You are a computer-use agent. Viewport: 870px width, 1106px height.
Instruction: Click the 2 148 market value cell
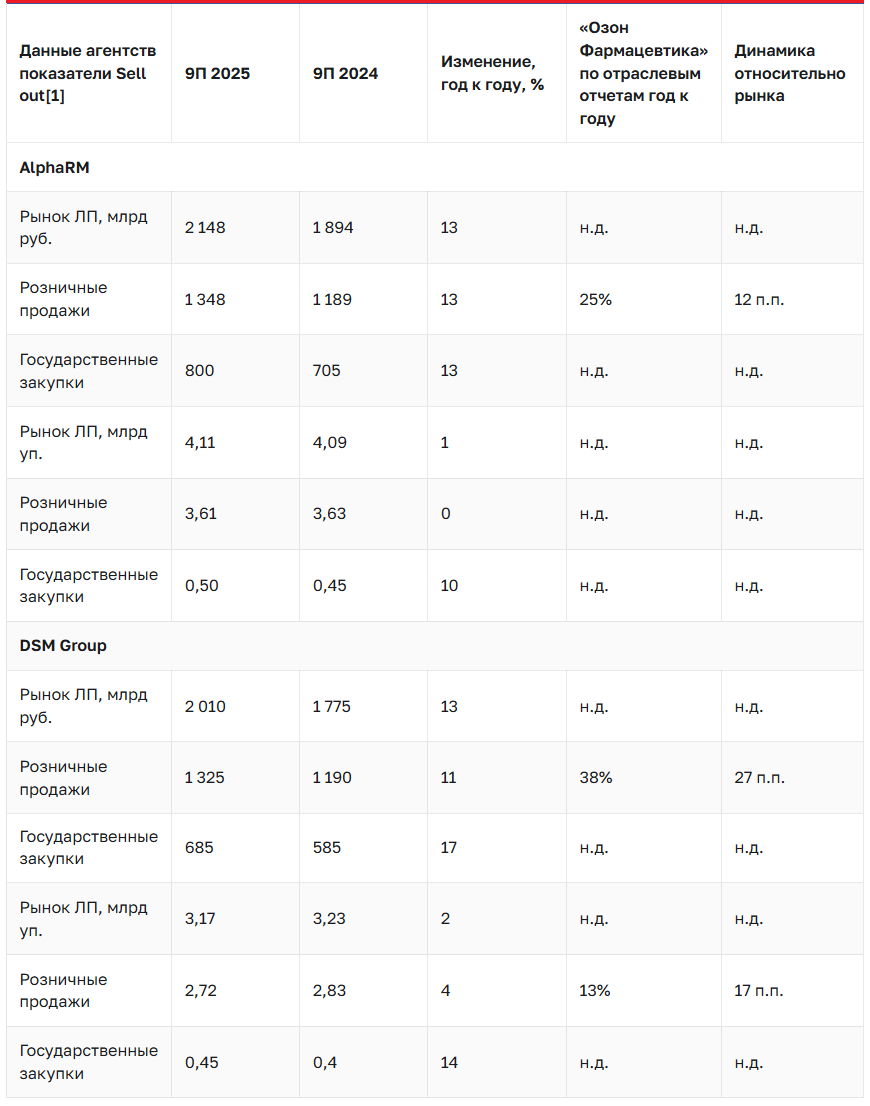pos(205,228)
